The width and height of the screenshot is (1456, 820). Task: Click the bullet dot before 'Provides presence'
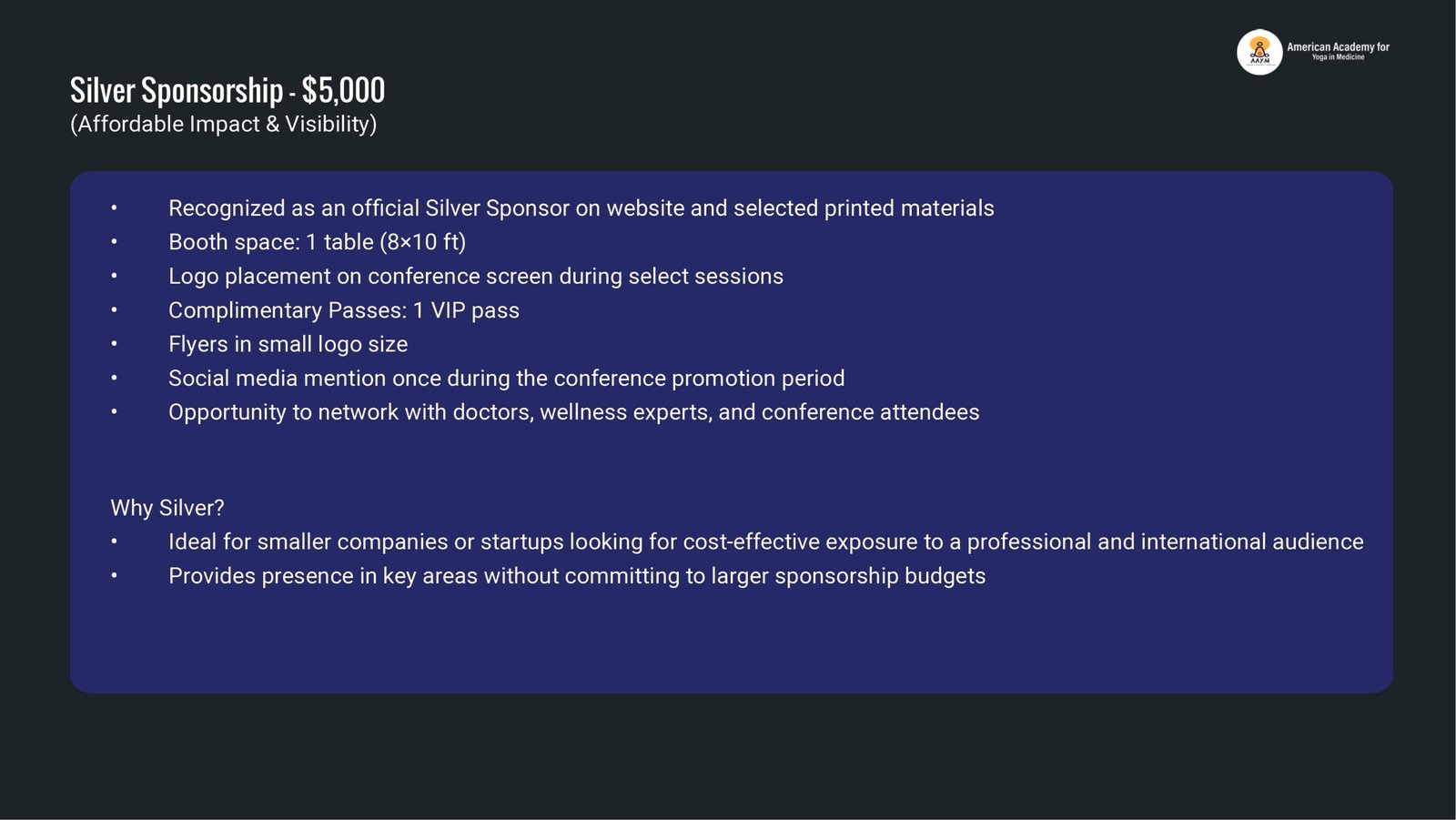(x=115, y=576)
